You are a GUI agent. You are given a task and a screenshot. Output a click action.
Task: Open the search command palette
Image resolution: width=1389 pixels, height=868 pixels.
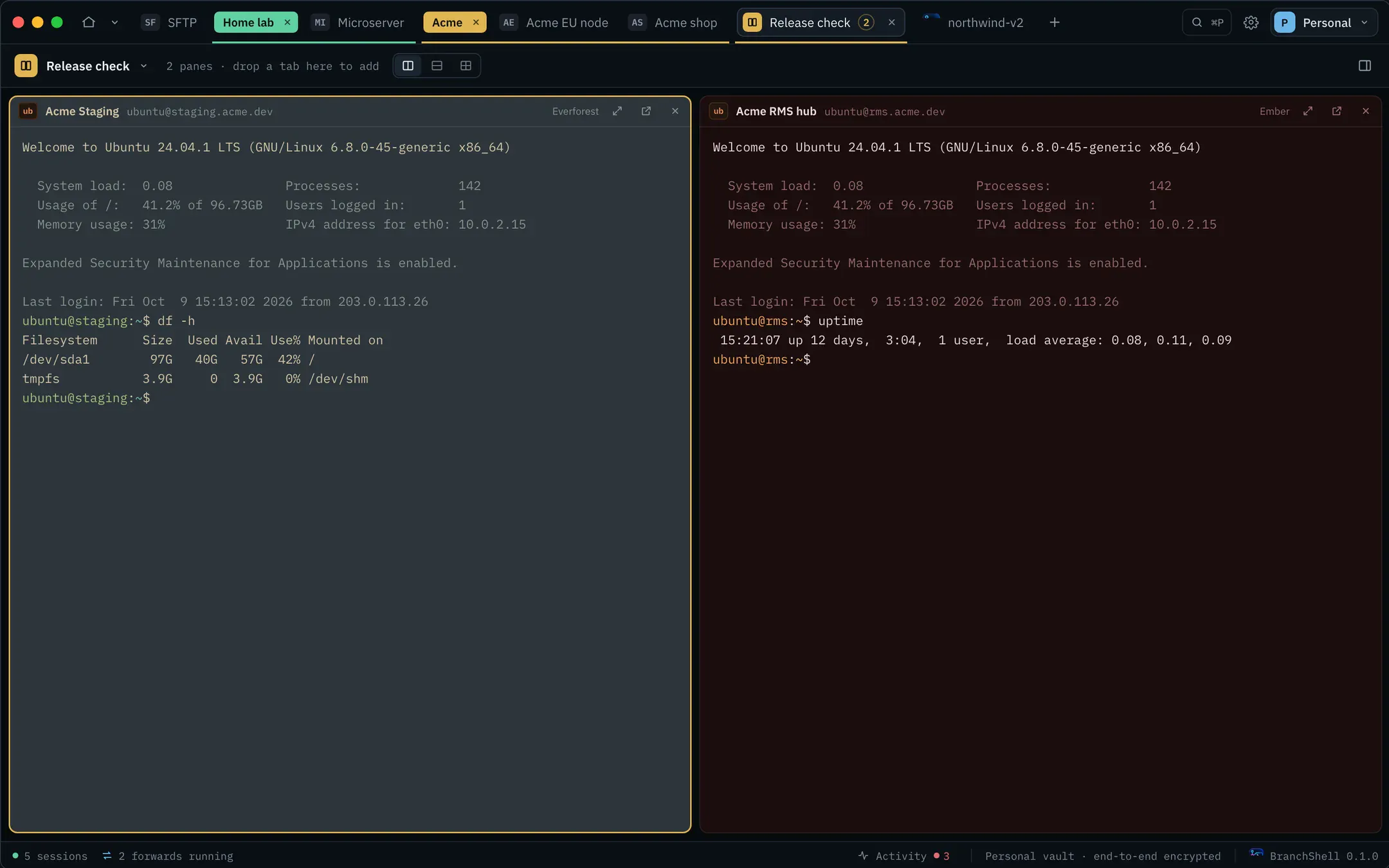1206,23
